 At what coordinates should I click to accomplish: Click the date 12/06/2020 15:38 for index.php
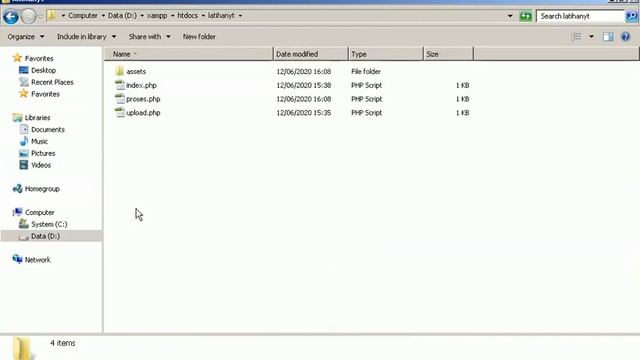[x=303, y=85]
